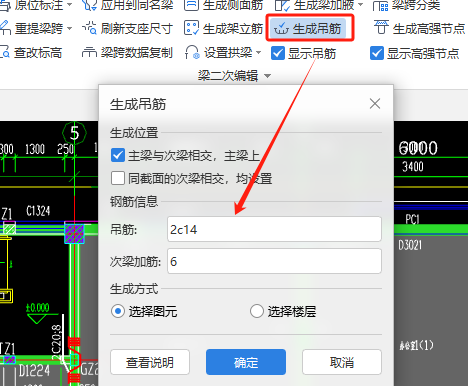This screenshot has height=386, width=468.
Task: Uncheck 主梁与次梁相交,主梁上 checkbox
Action: [x=118, y=155]
